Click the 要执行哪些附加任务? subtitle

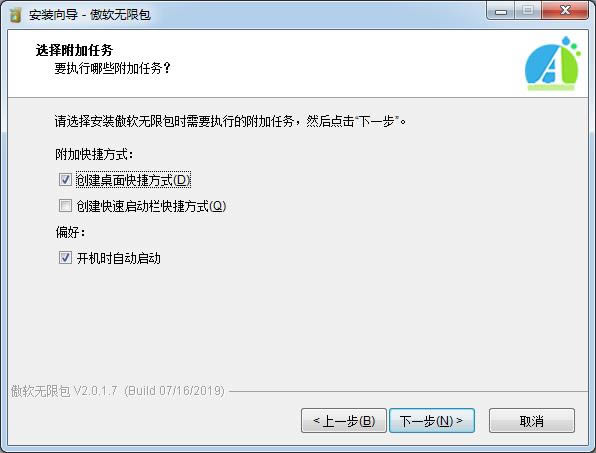pyautogui.click(x=113, y=68)
